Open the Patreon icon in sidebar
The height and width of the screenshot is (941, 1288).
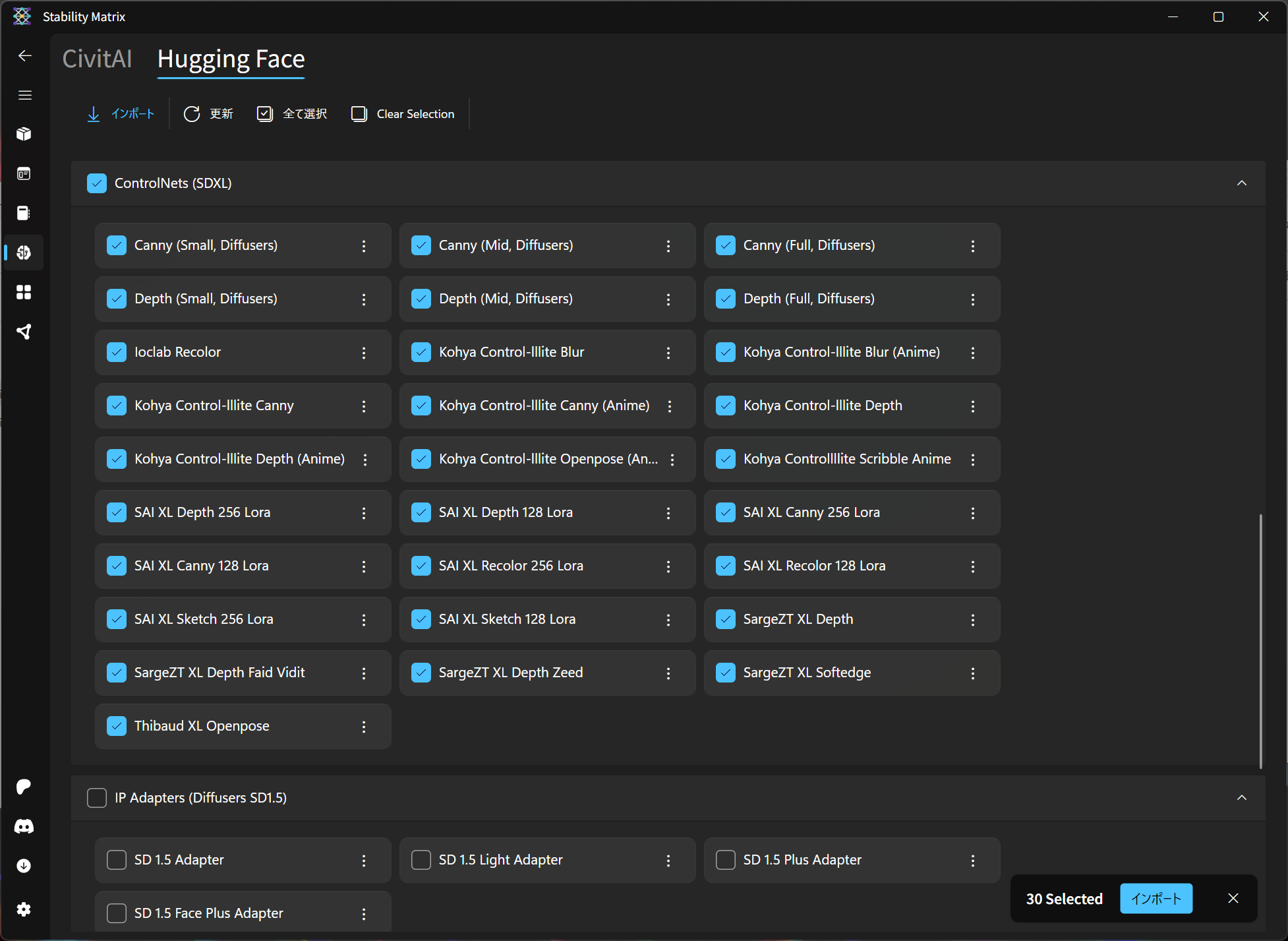pyautogui.click(x=24, y=786)
